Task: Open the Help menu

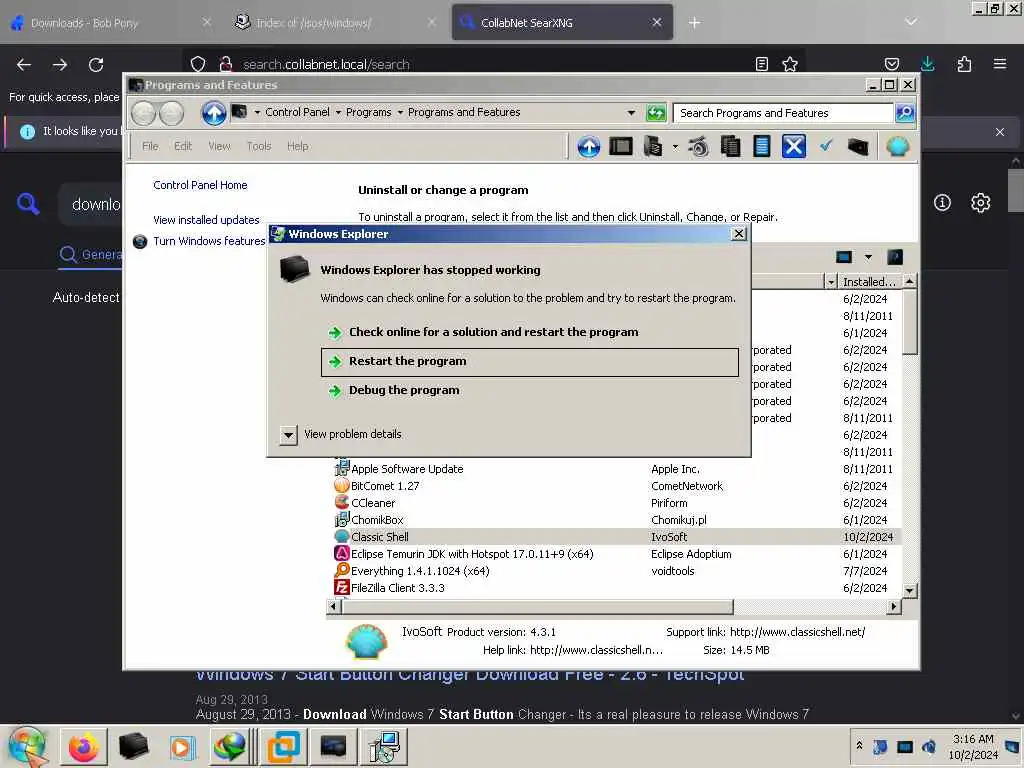Action: point(298,146)
